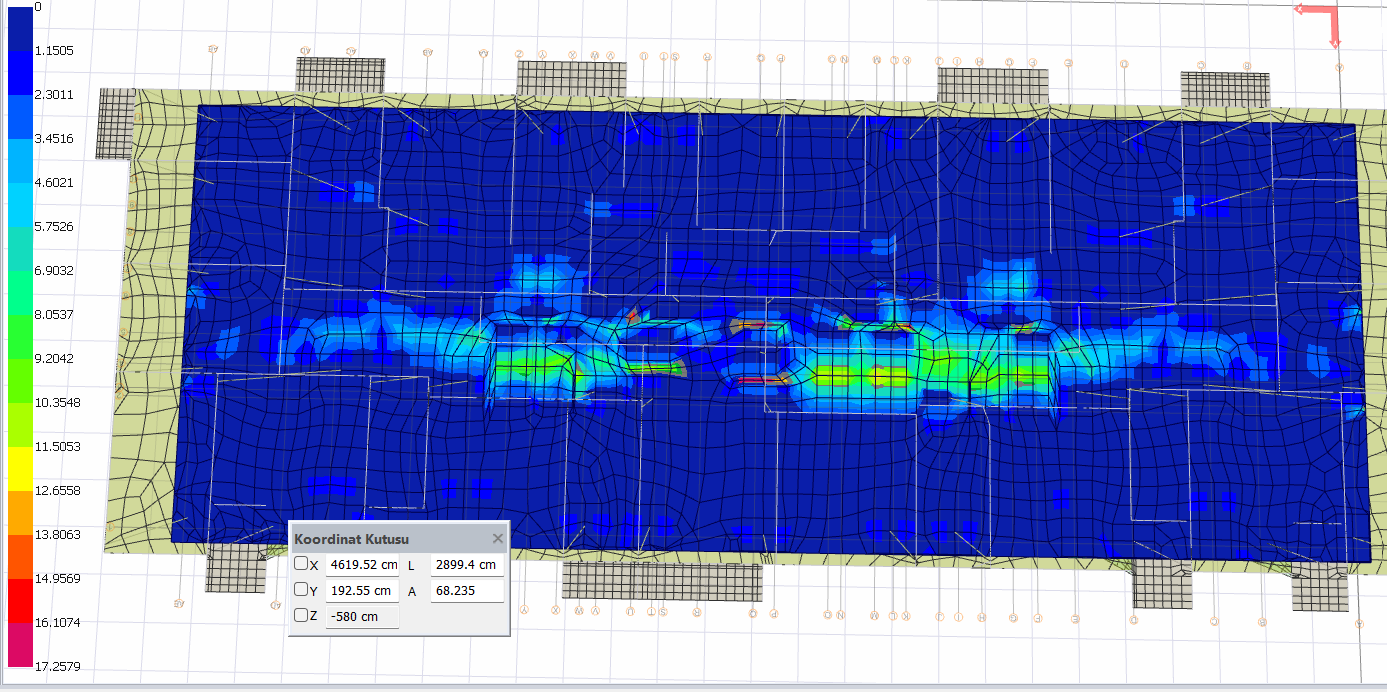Screen dimensions: 1387x692
Task: Click the bright green legend swatch above 9.2042
Action: [x=20, y=336]
